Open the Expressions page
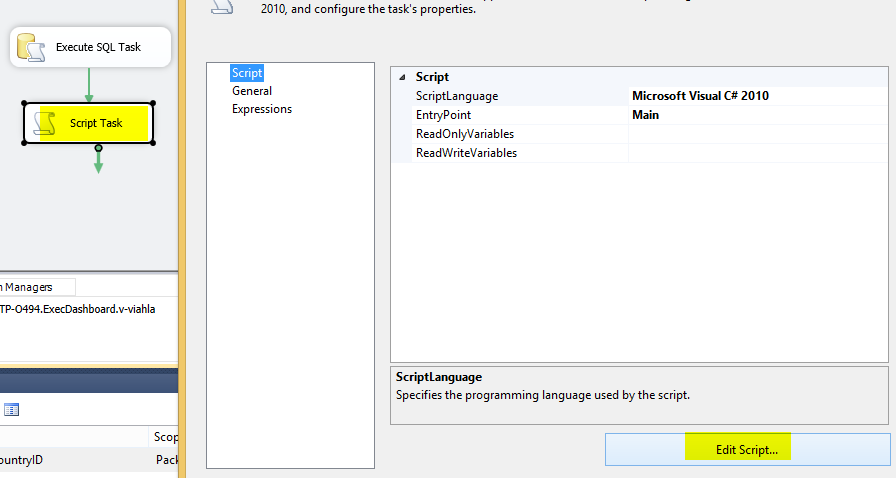The image size is (896, 478). click(x=262, y=109)
